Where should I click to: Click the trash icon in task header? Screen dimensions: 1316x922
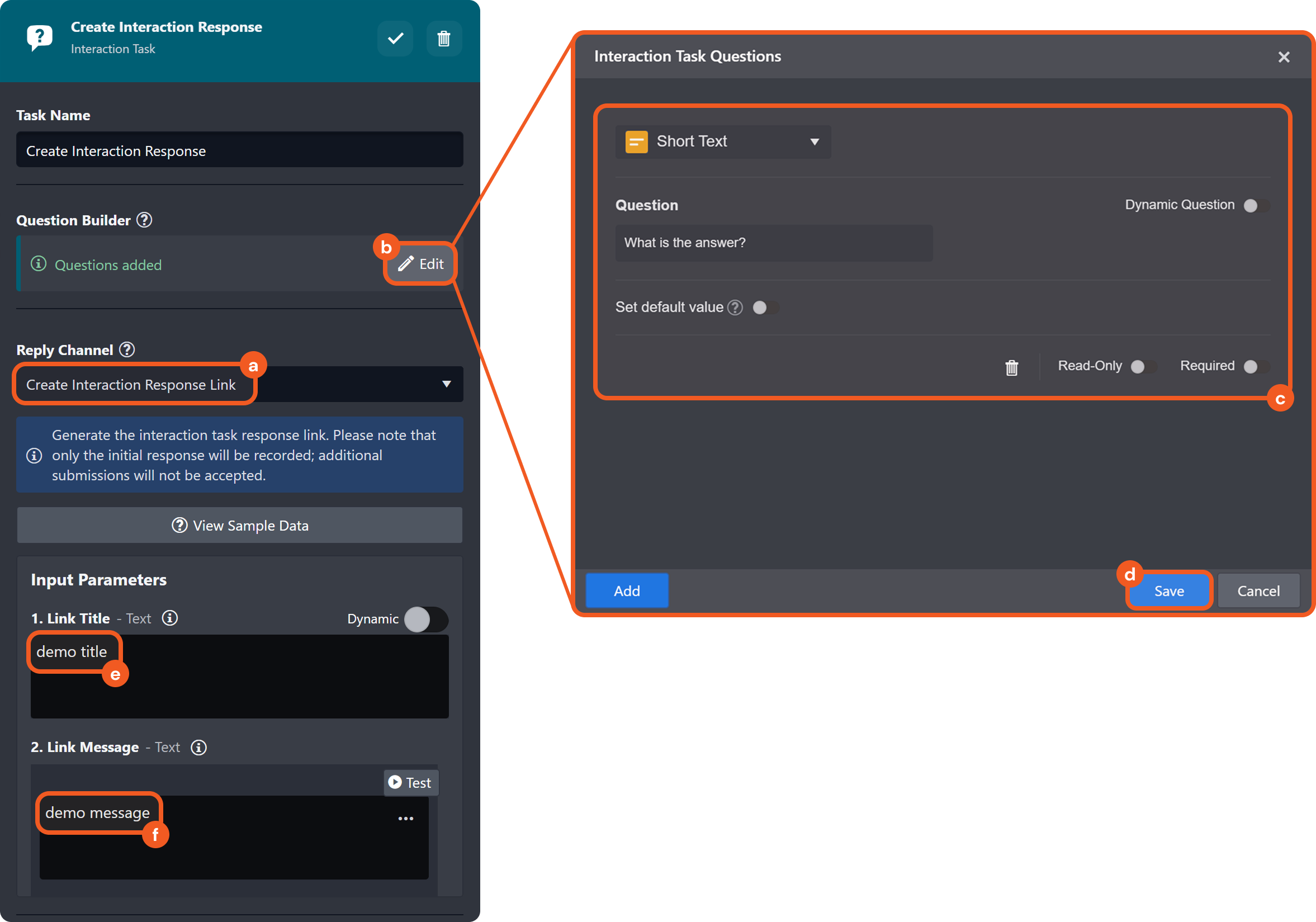444,39
